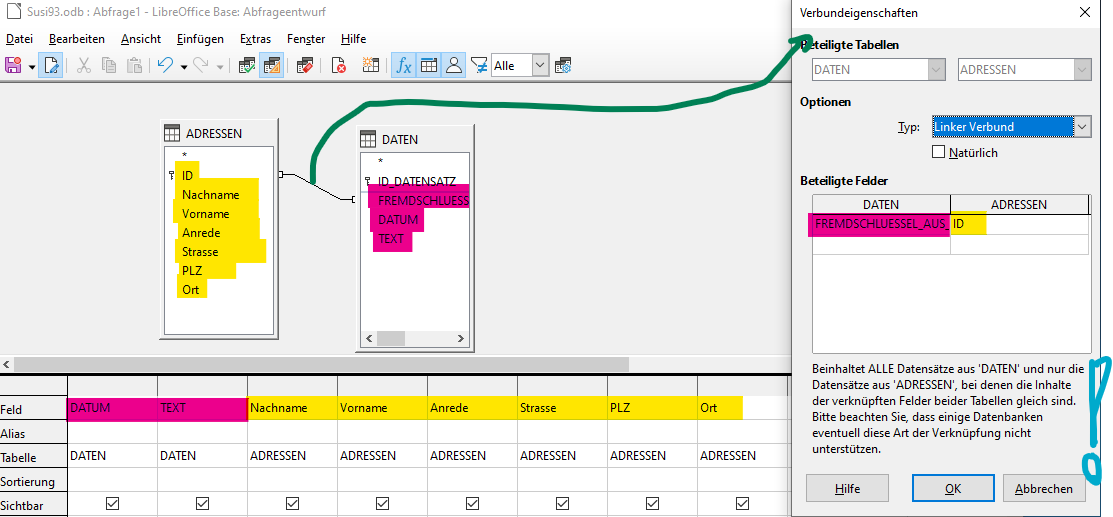Click the Hilfe button in dialog
Viewport: 1113px width, 517px height.
(848, 489)
